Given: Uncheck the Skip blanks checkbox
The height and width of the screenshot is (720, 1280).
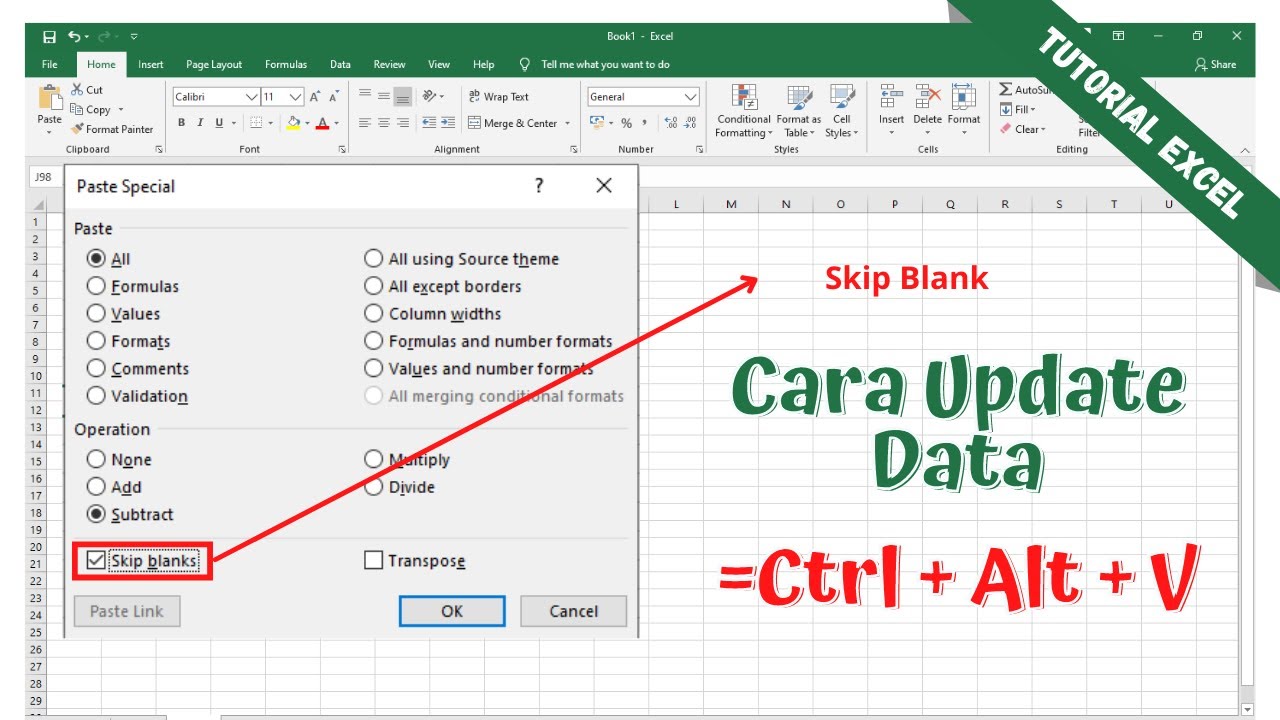Looking at the screenshot, I should [x=96, y=561].
